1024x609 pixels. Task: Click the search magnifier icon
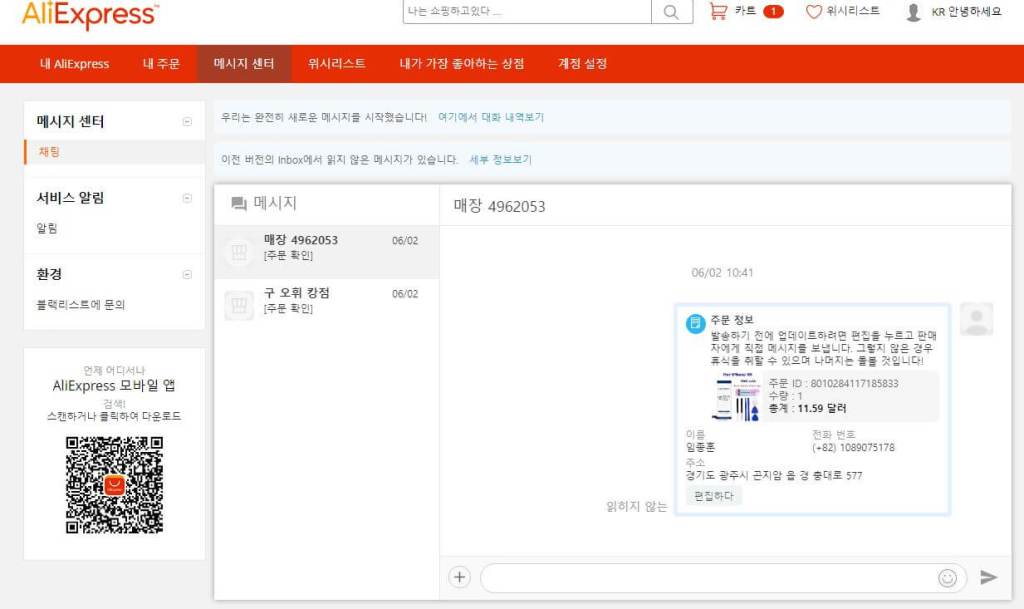click(671, 12)
